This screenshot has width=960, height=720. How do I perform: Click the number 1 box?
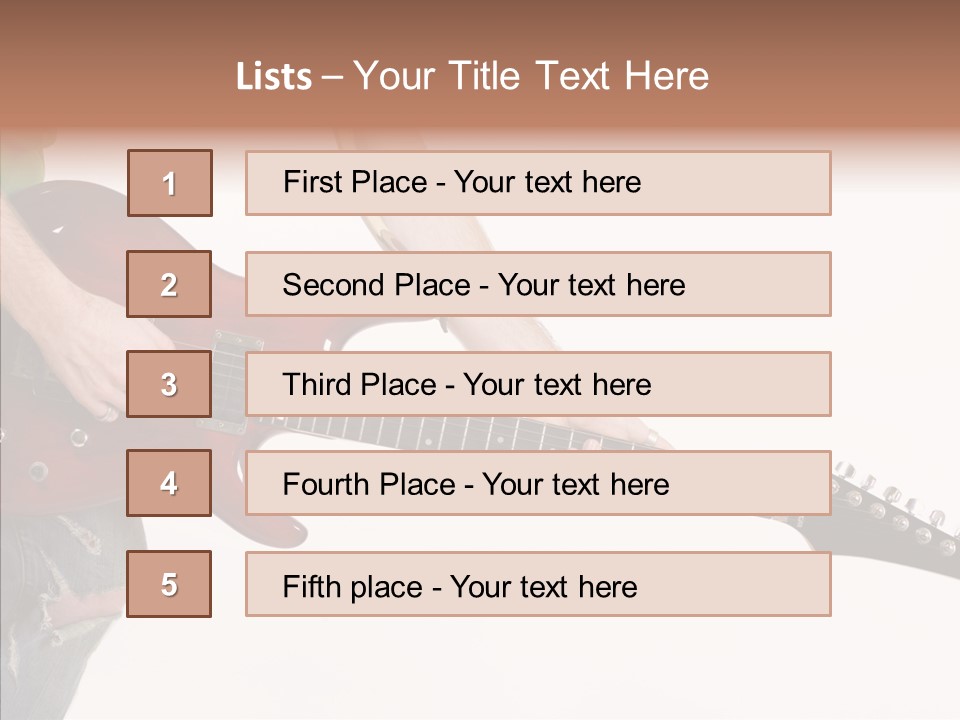170,183
